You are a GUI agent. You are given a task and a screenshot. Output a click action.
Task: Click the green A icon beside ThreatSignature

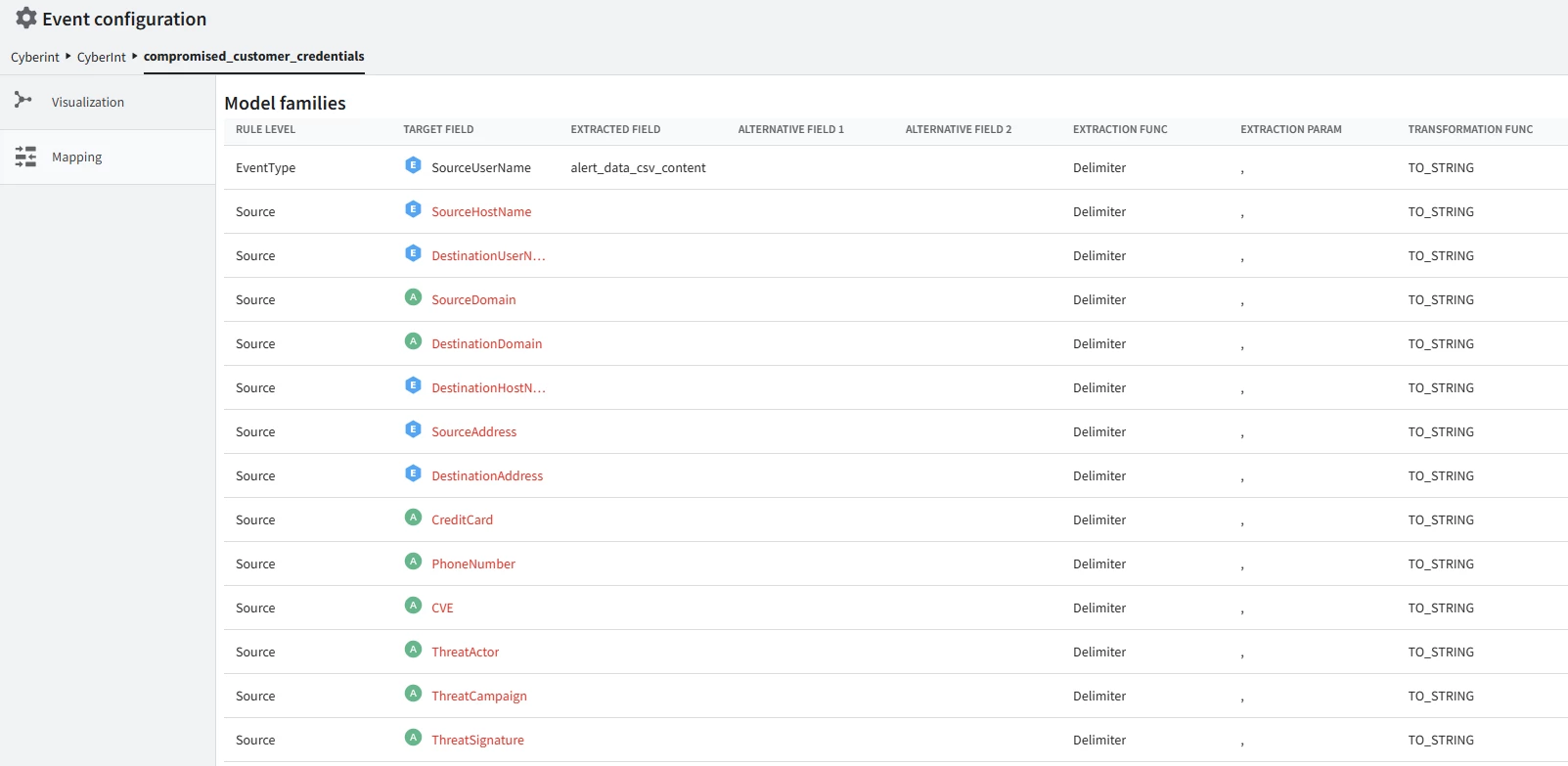pyautogui.click(x=413, y=738)
